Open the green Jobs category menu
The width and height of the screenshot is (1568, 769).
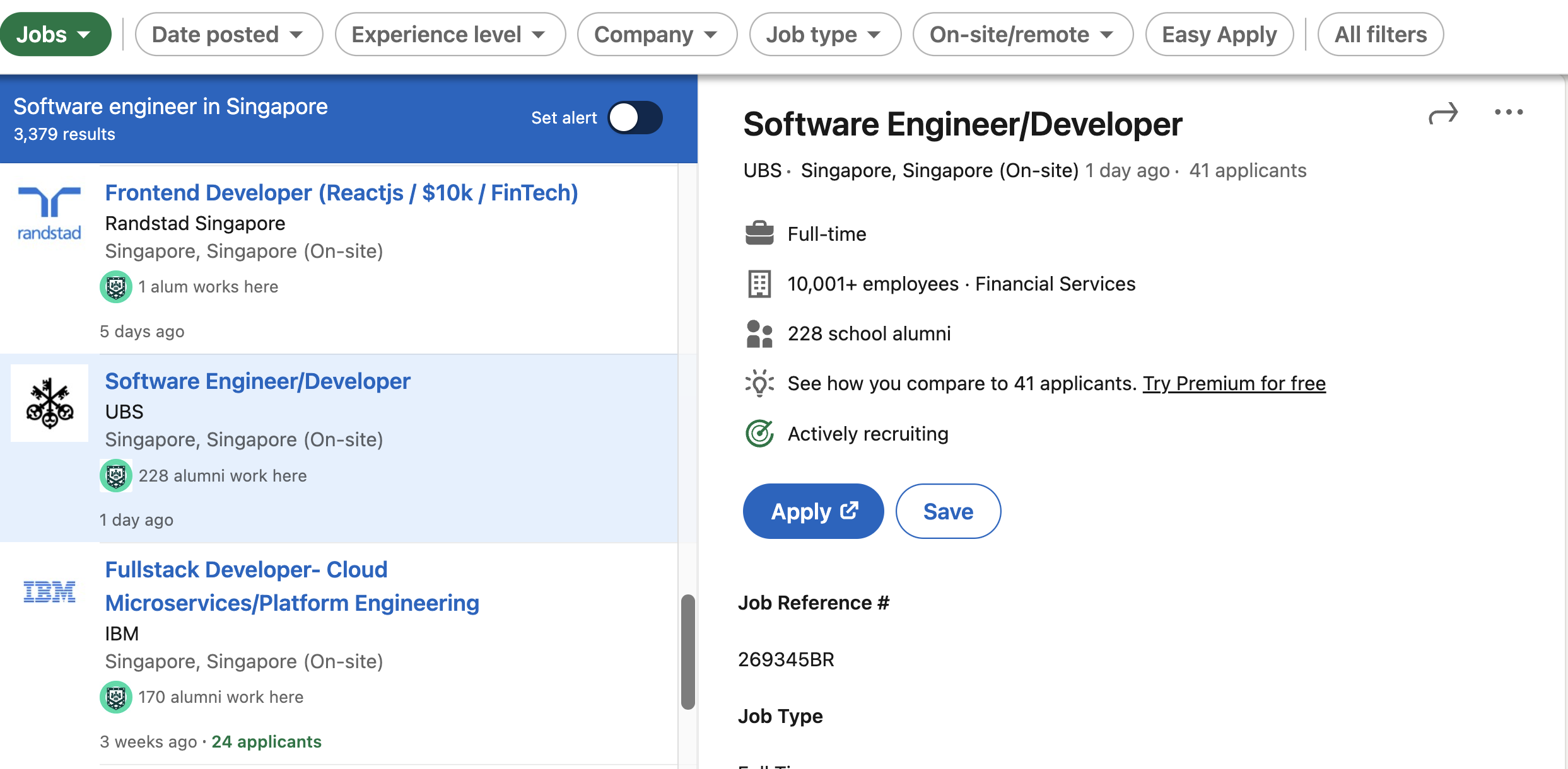coord(55,35)
